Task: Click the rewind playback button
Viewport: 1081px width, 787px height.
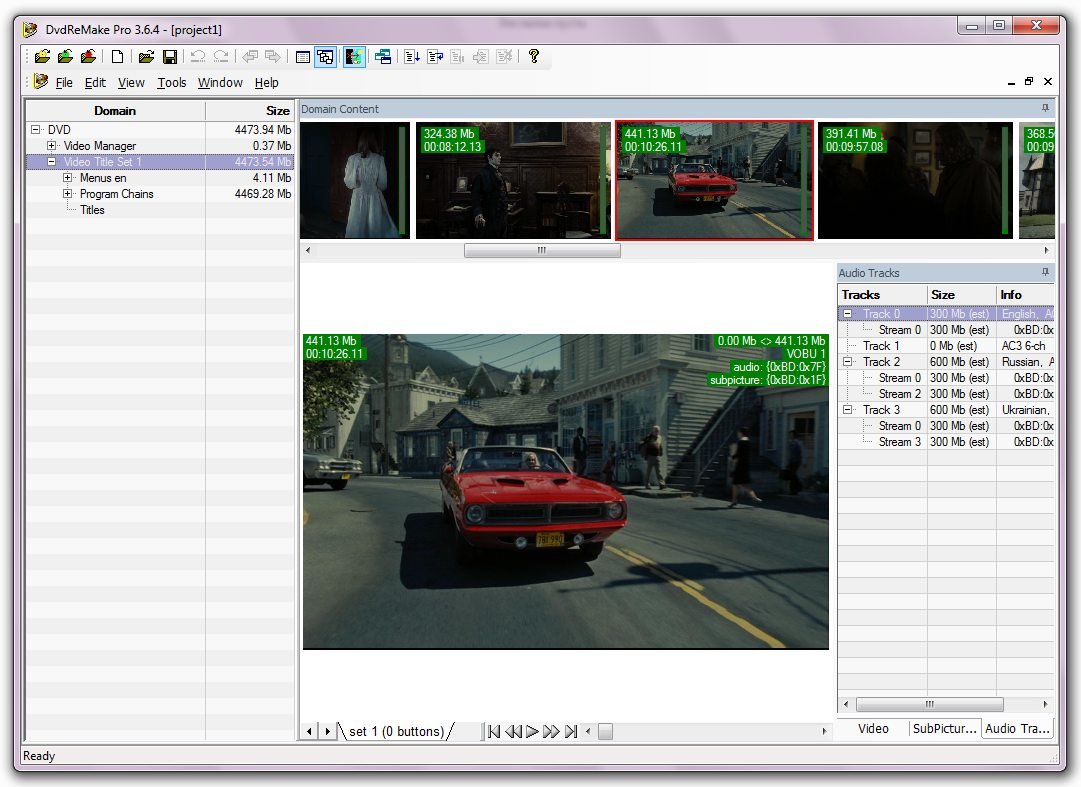Action: click(513, 732)
